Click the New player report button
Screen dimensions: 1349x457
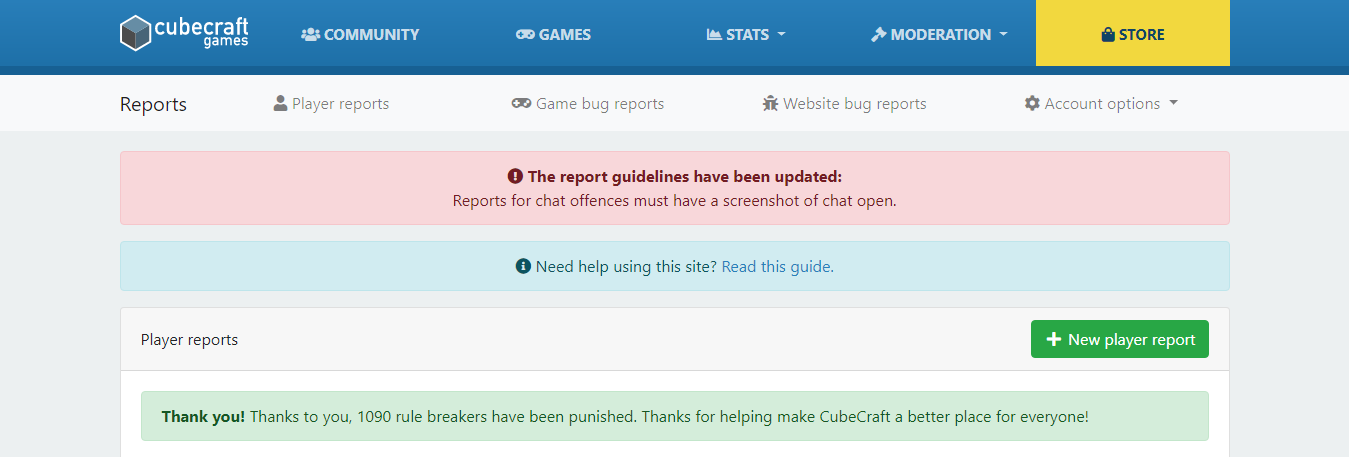click(x=1120, y=339)
